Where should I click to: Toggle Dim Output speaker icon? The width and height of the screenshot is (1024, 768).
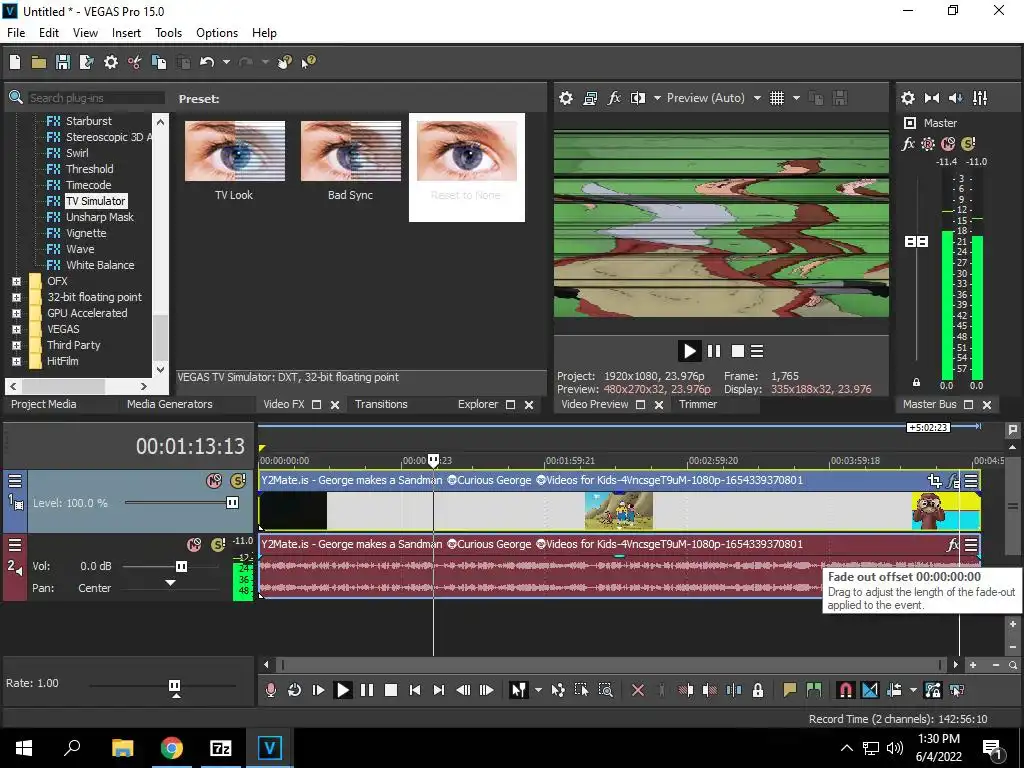[955, 98]
